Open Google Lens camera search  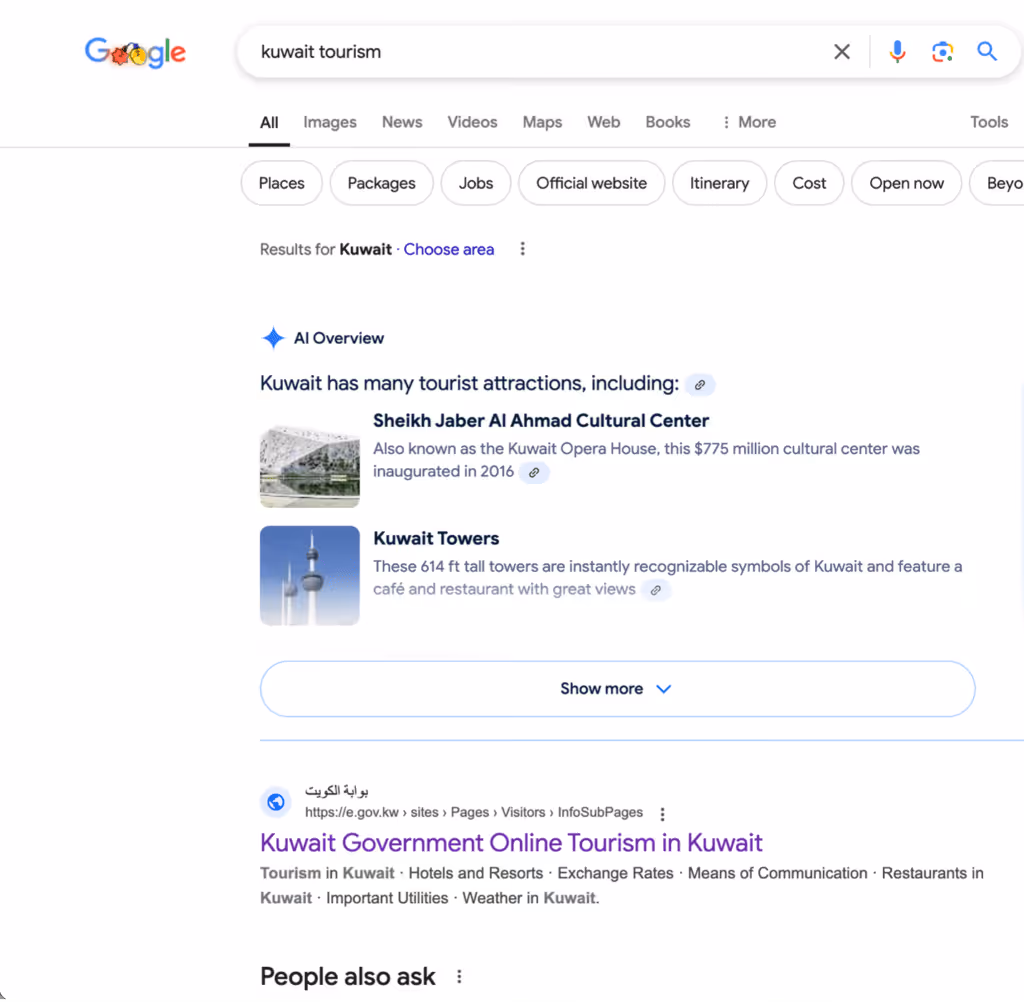tap(942, 52)
